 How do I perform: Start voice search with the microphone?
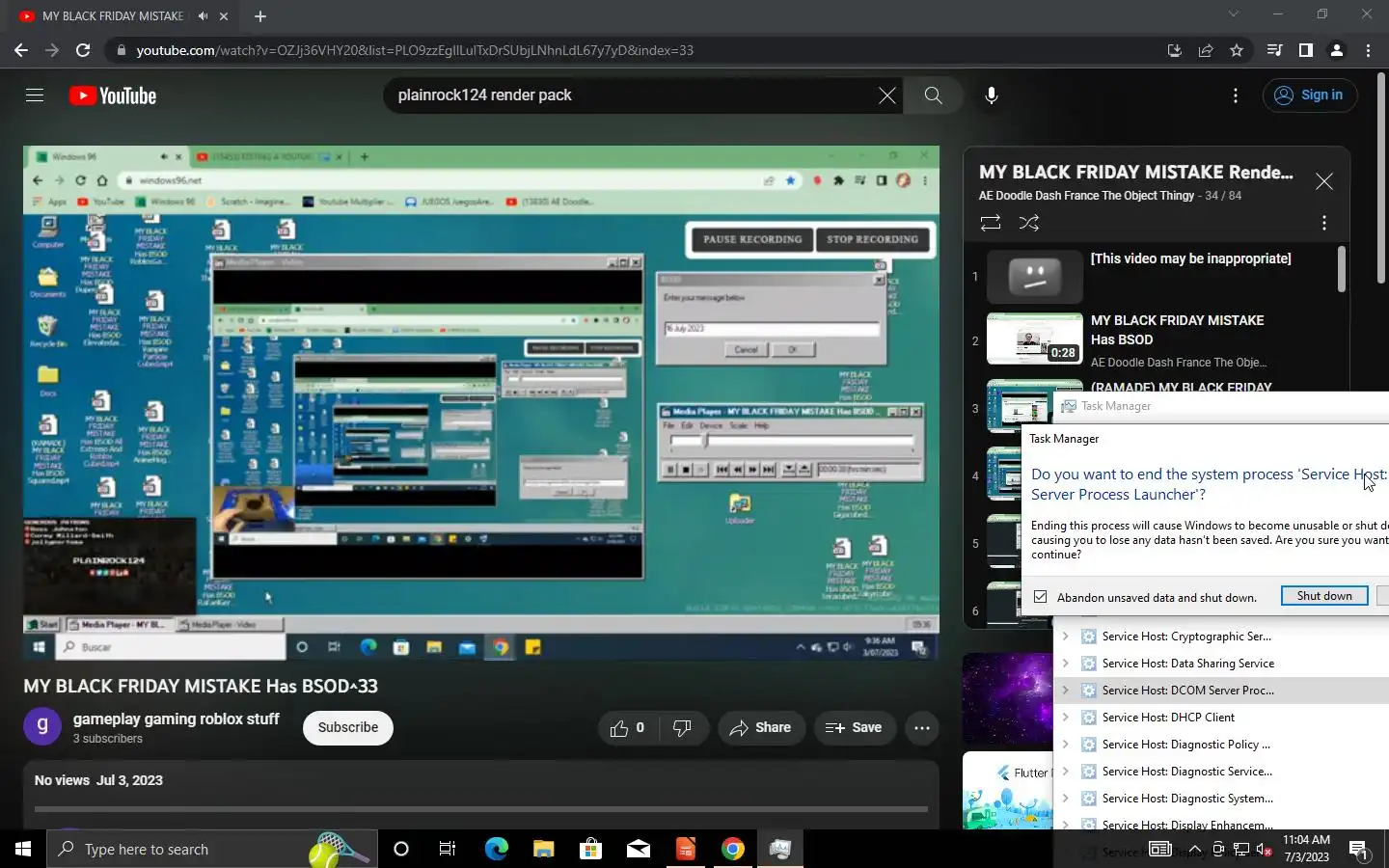click(991, 95)
